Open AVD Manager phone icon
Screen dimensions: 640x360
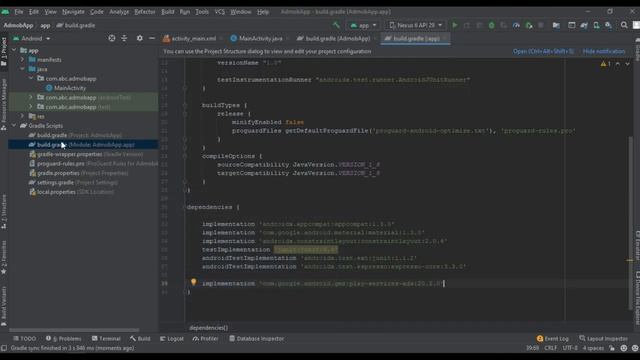pos(596,25)
